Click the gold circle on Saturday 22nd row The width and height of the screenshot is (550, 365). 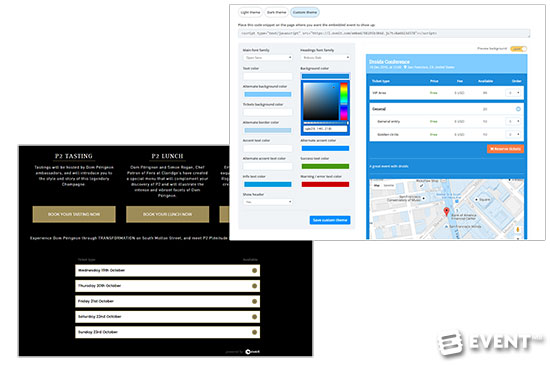[254, 317]
